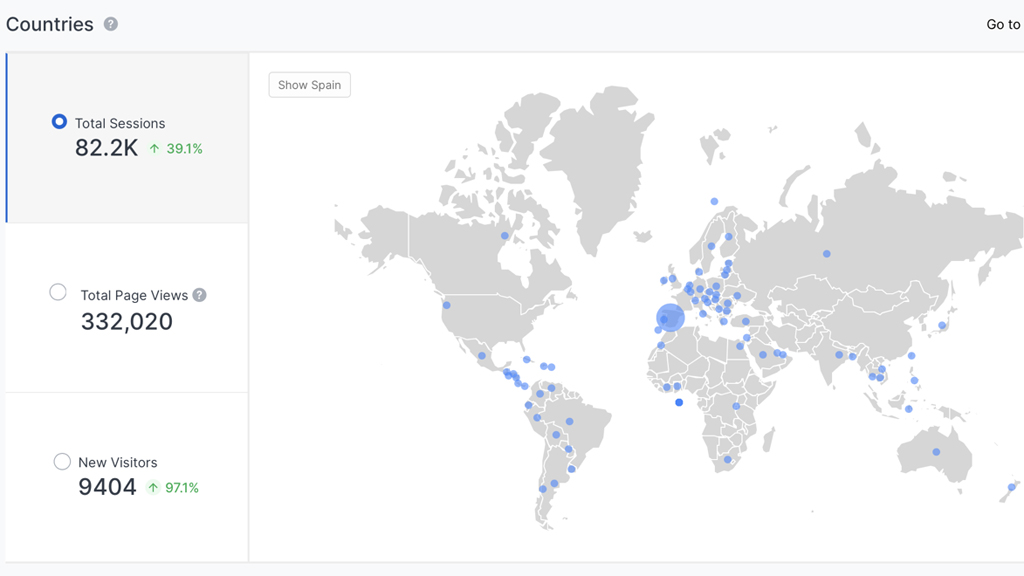Click the dark blue dot south of West Africa
1024x576 pixels.
[679, 403]
